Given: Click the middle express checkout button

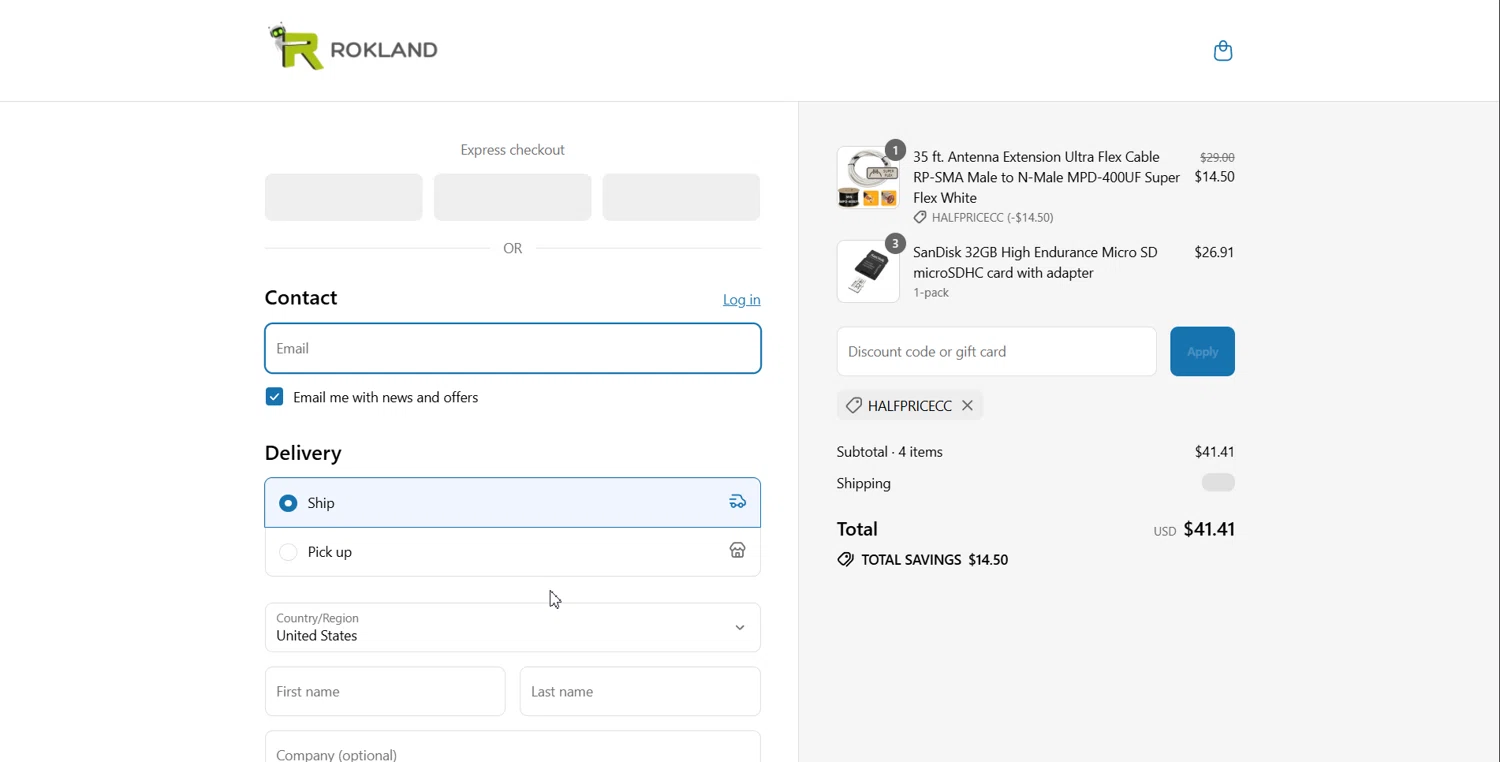Looking at the screenshot, I should click(x=512, y=197).
